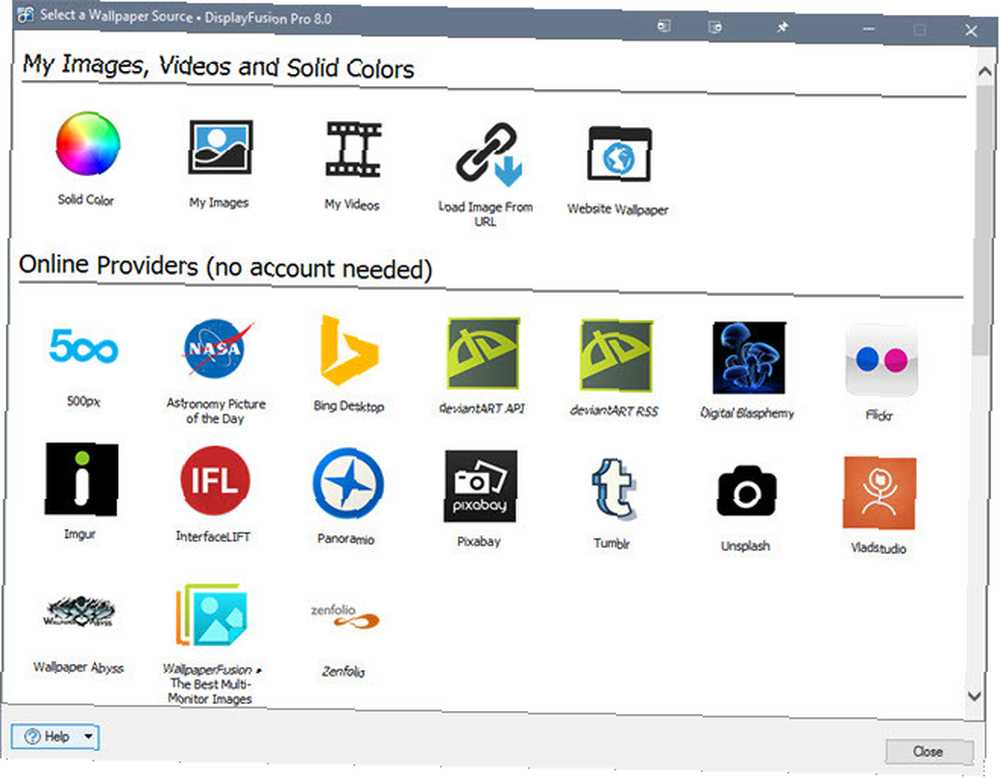The width and height of the screenshot is (1000, 778).
Task: Click the scrollbar down arrow
Action: coord(974,696)
